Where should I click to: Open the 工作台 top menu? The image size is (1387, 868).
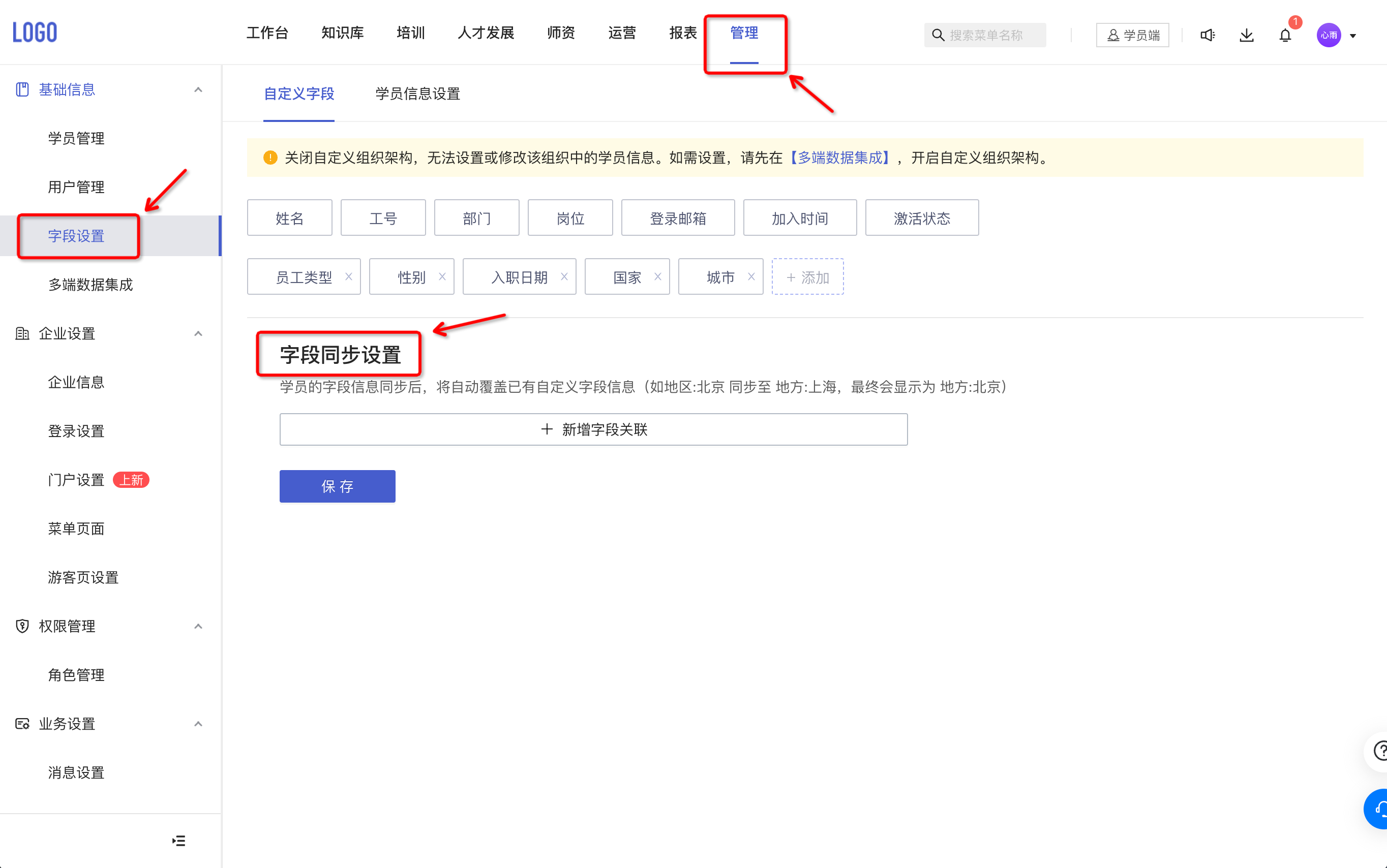pyautogui.click(x=267, y=33)
